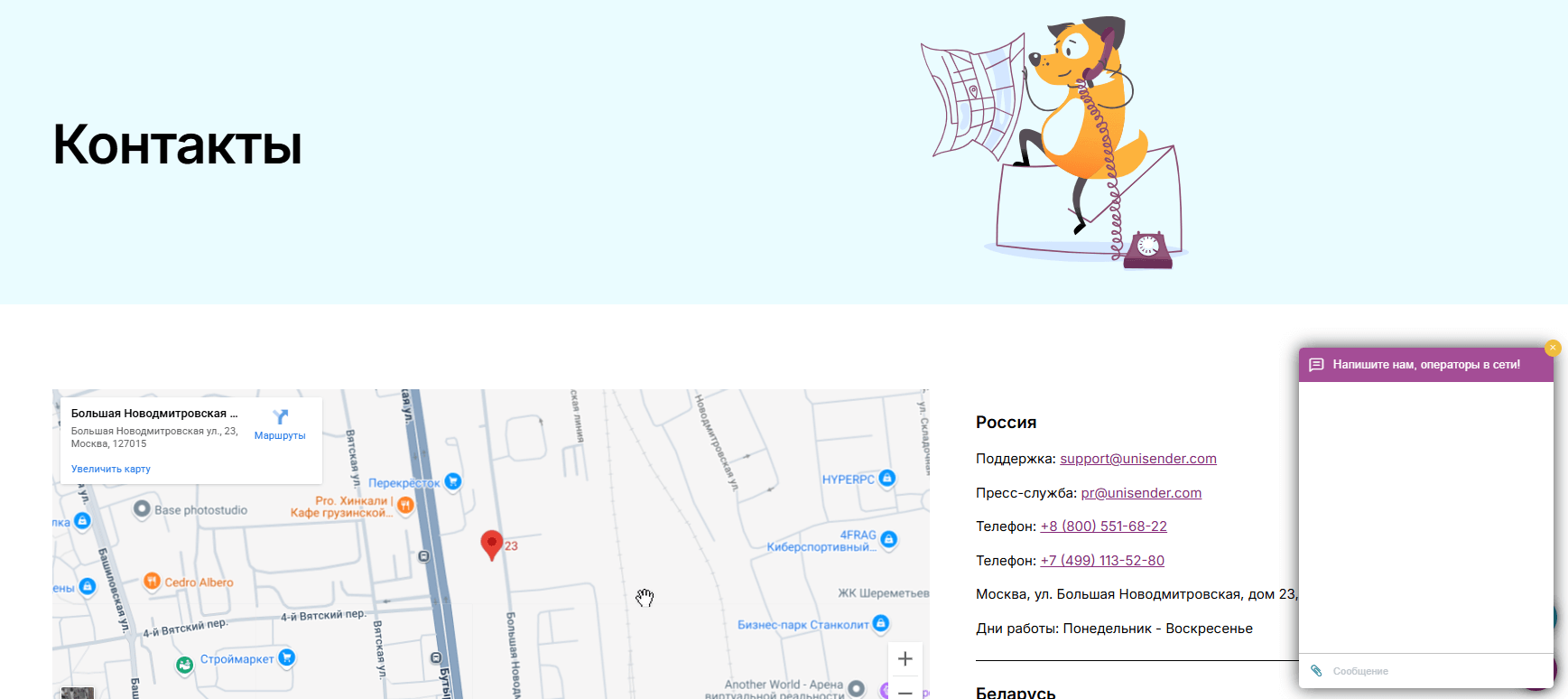Call the +8 (800) 551-68-22 phone link
This screenshot has width=1568, height=699.
pyautogui.click(x=1103, y=527)
